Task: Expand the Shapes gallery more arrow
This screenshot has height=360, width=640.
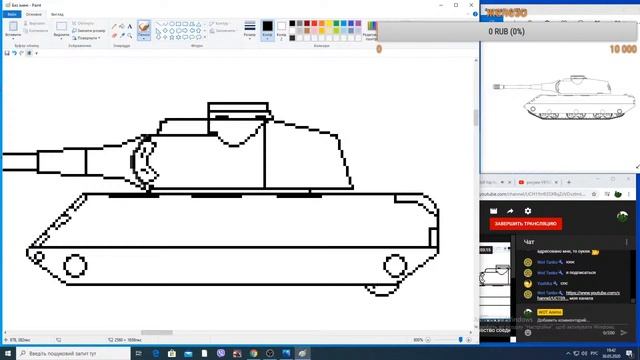Action: pos(204,37)
